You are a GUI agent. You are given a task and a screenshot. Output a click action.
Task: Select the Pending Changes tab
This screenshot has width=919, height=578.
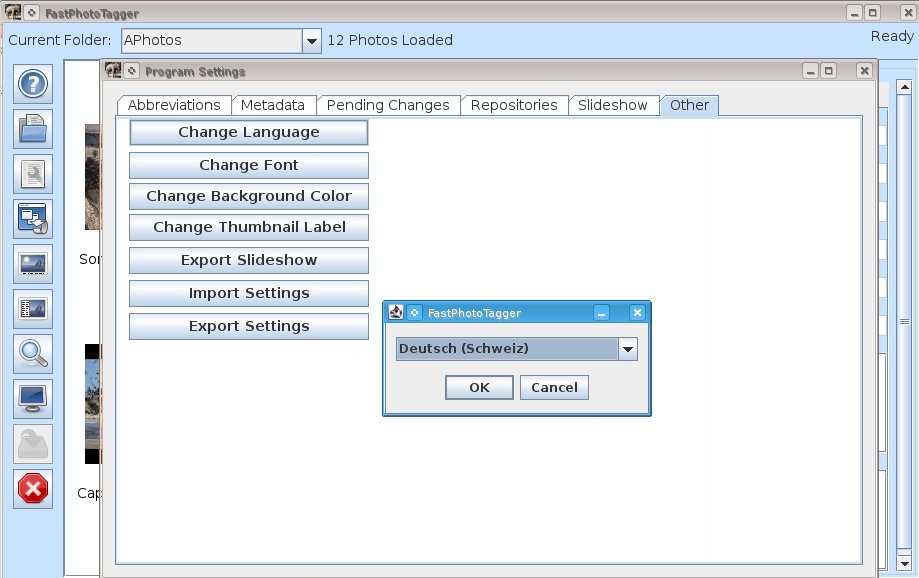(x=389, y=105)
